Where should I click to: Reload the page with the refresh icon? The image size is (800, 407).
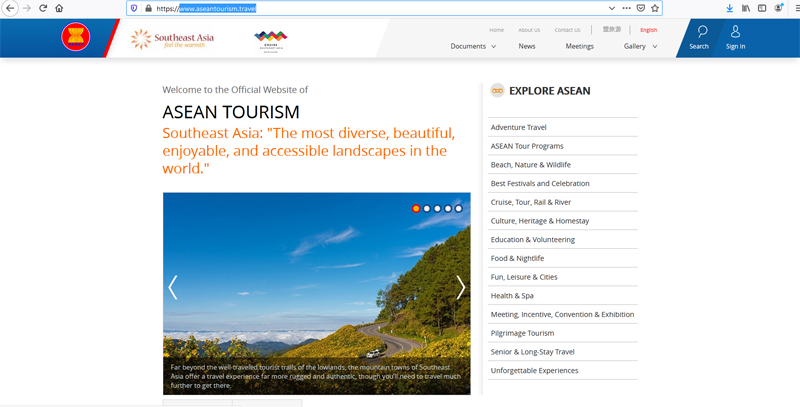tap(43, 8)
